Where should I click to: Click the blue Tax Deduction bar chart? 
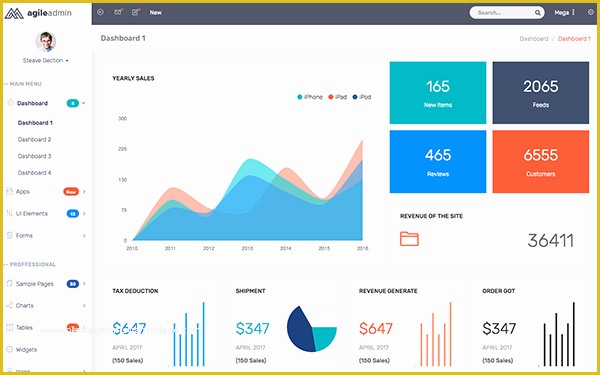188,334
